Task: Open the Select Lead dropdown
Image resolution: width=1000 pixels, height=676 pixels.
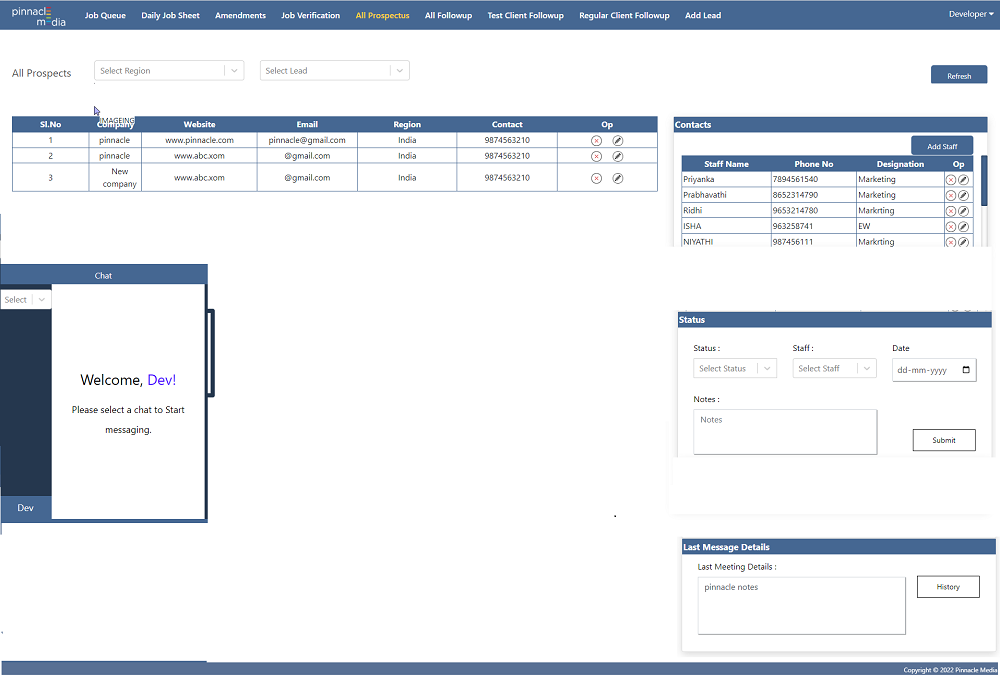Action: pos(399,71)
